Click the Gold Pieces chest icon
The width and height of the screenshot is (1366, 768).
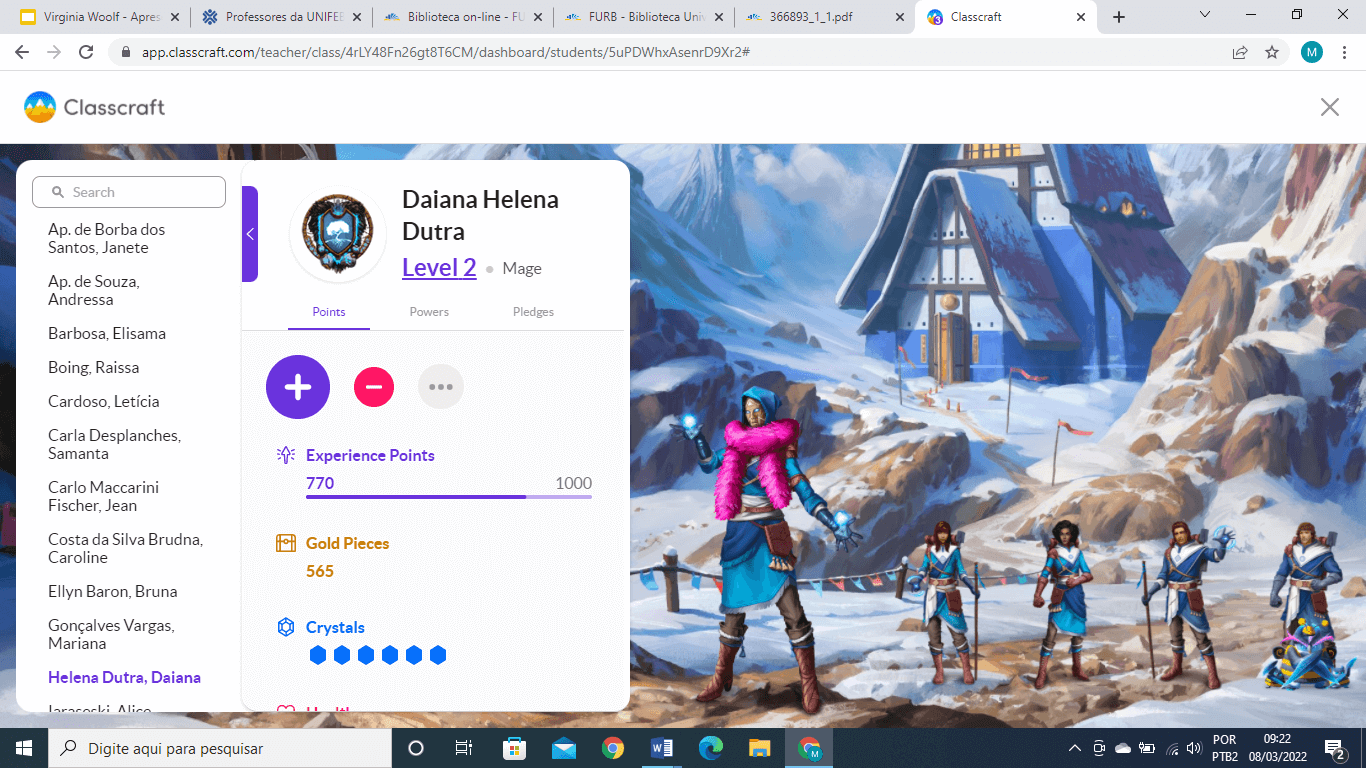click(x=286, y=543)
